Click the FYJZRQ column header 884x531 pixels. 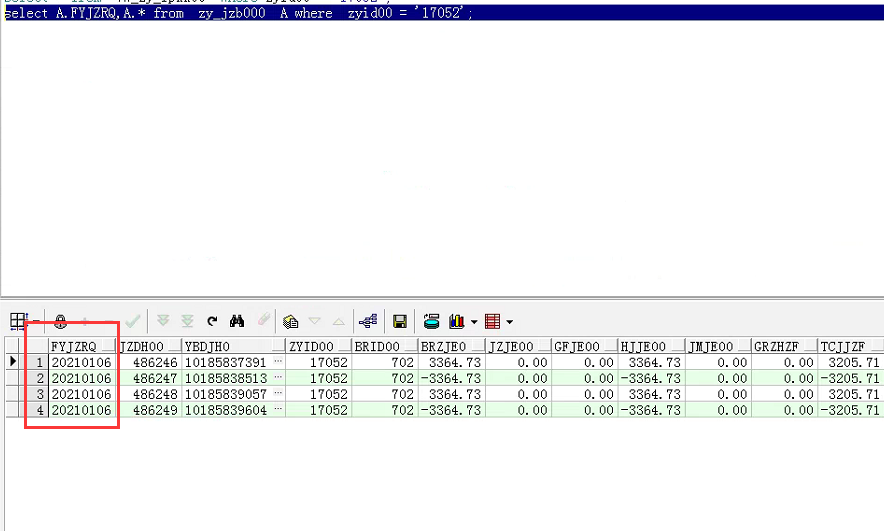tap(82, 346)
